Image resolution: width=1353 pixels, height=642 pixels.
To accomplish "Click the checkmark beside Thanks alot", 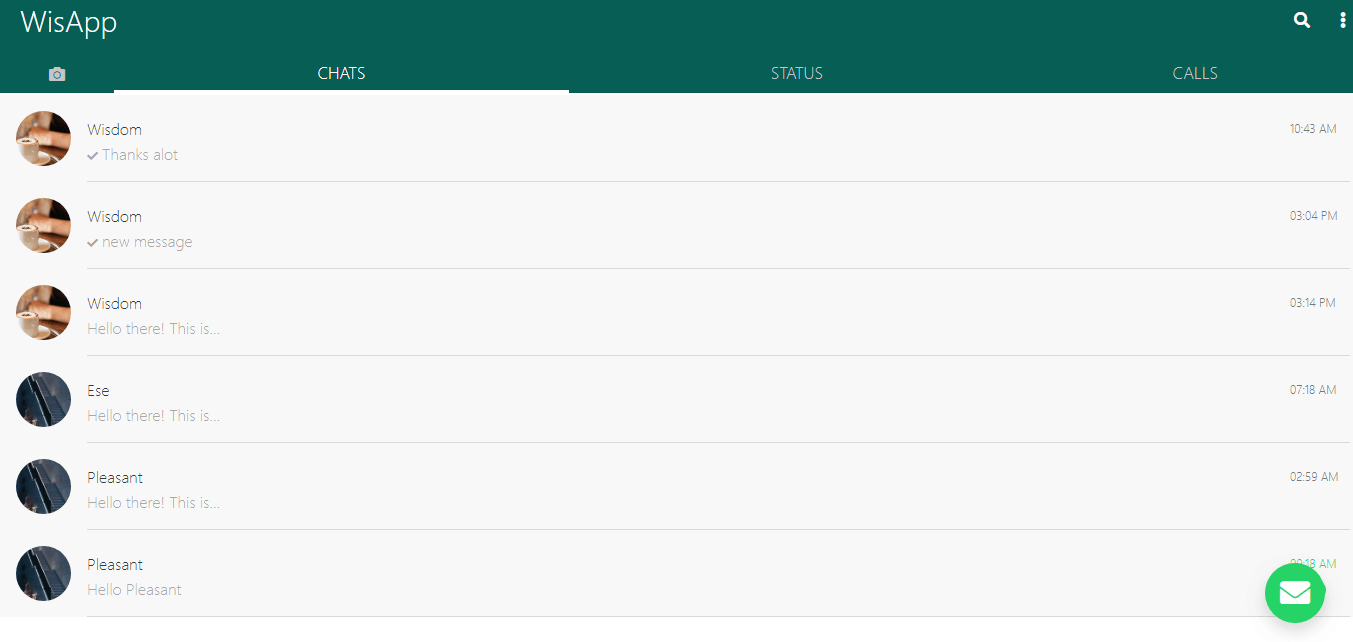I will pyautogui.click(x=93, y=155).
